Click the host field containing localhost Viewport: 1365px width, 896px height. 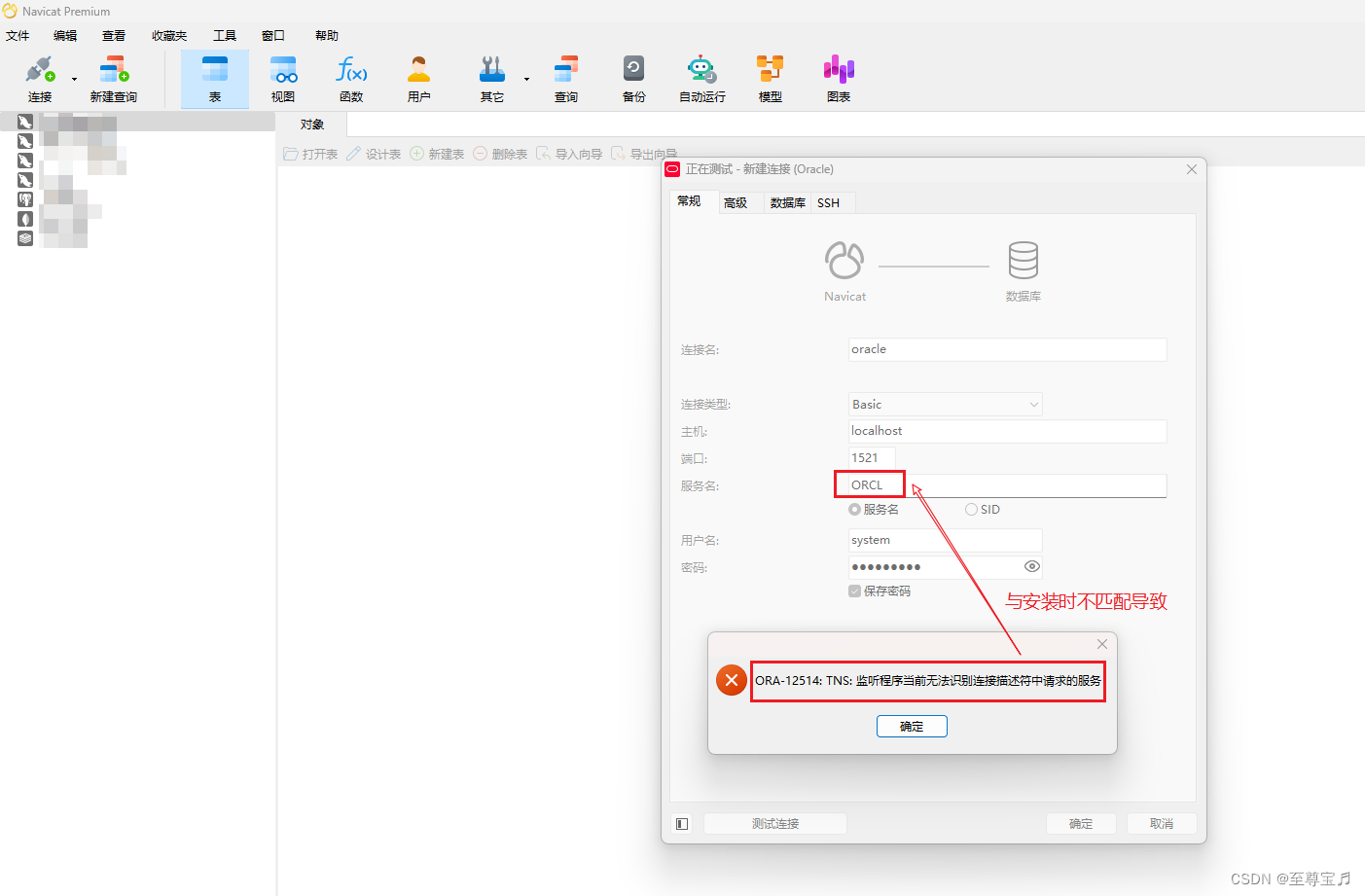(x=1007, y=431)
